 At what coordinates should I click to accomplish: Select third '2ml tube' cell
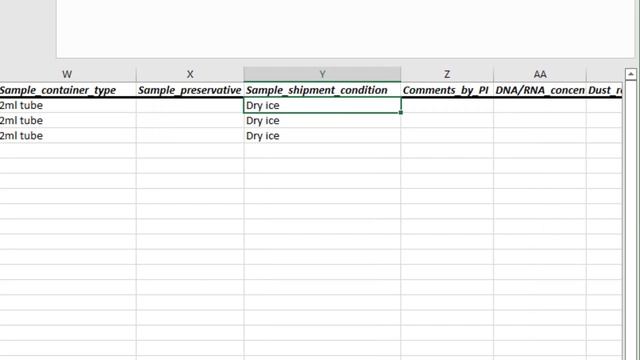coord(68,136)
